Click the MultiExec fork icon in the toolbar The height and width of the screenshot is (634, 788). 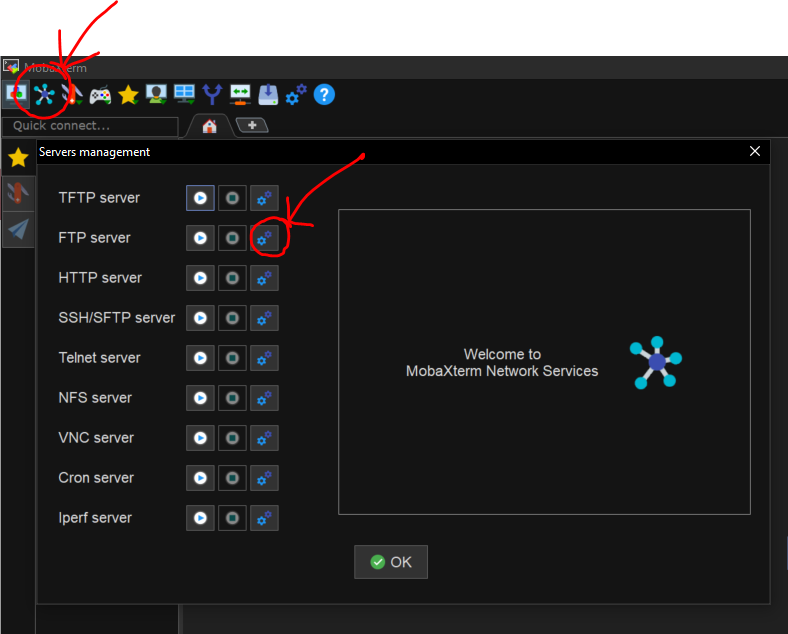pyautogui.click(x=212, y=94)
